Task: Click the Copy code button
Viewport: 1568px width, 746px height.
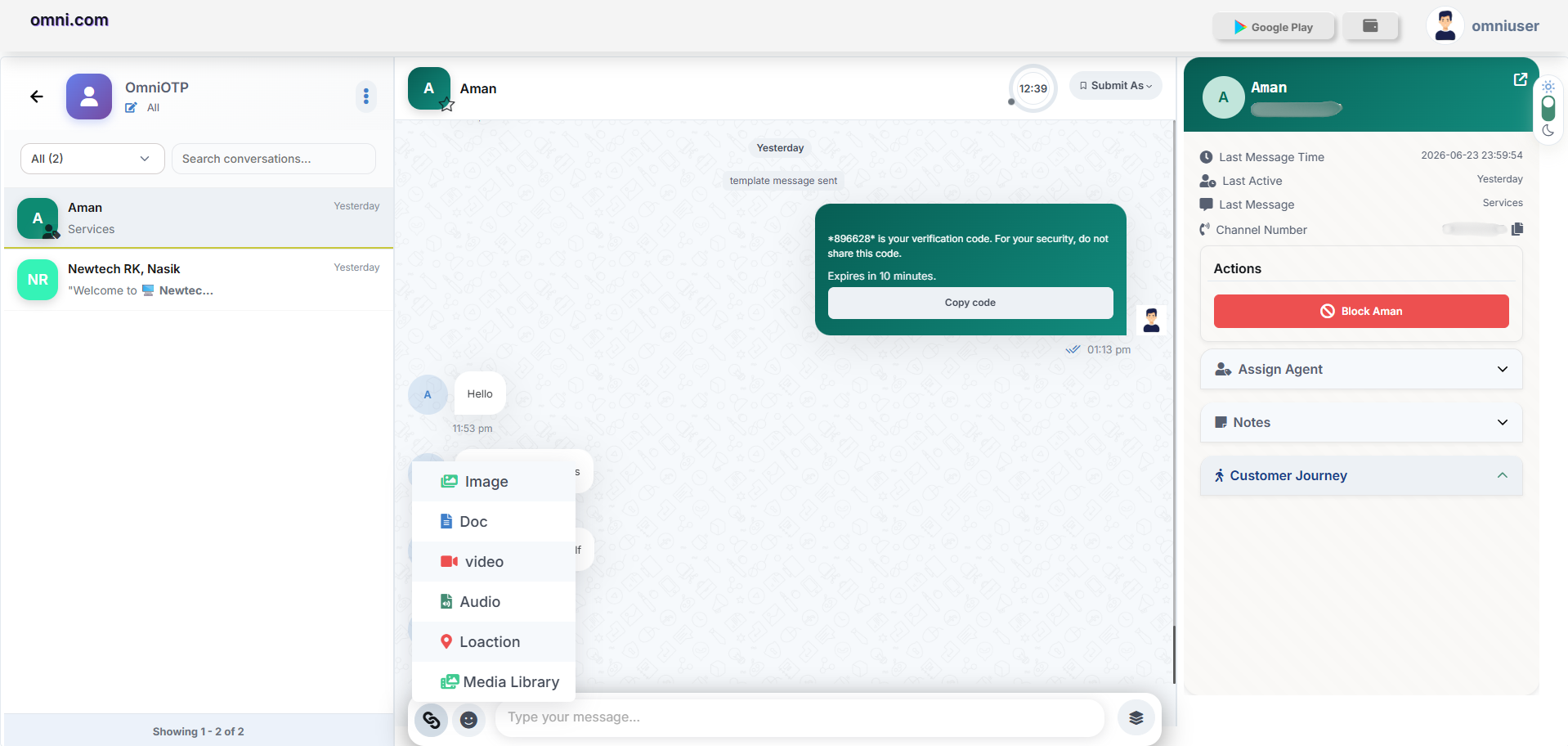Action: pos(970,303)
